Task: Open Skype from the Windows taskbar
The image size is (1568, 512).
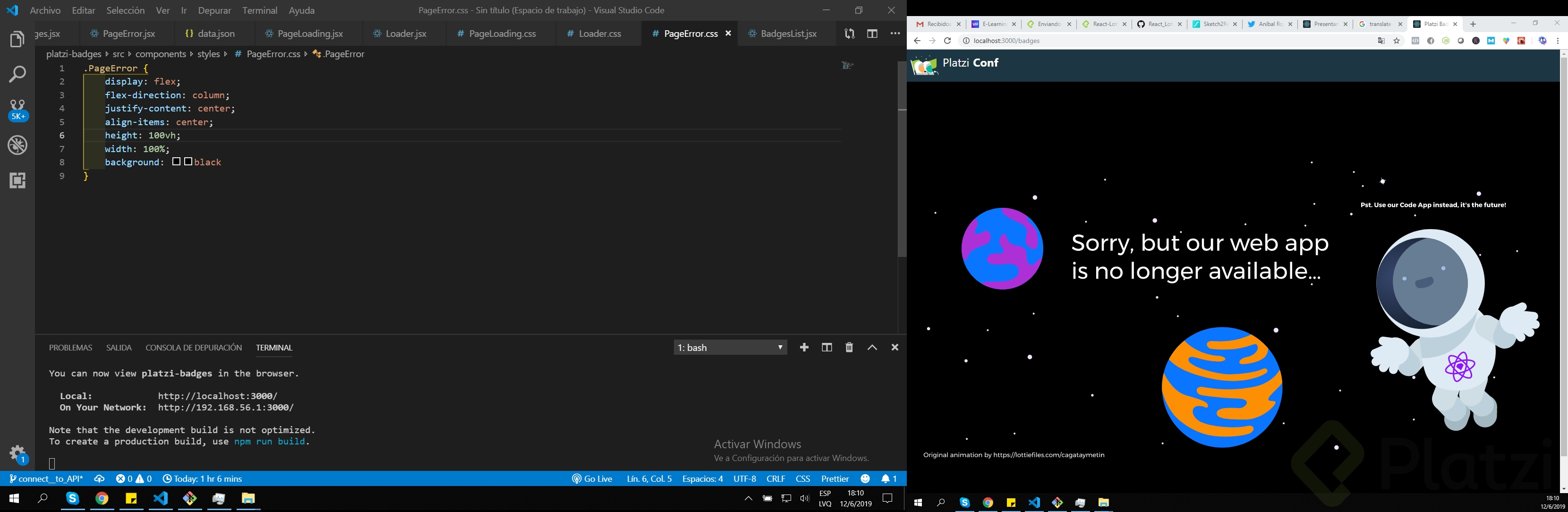Action: 72,499
